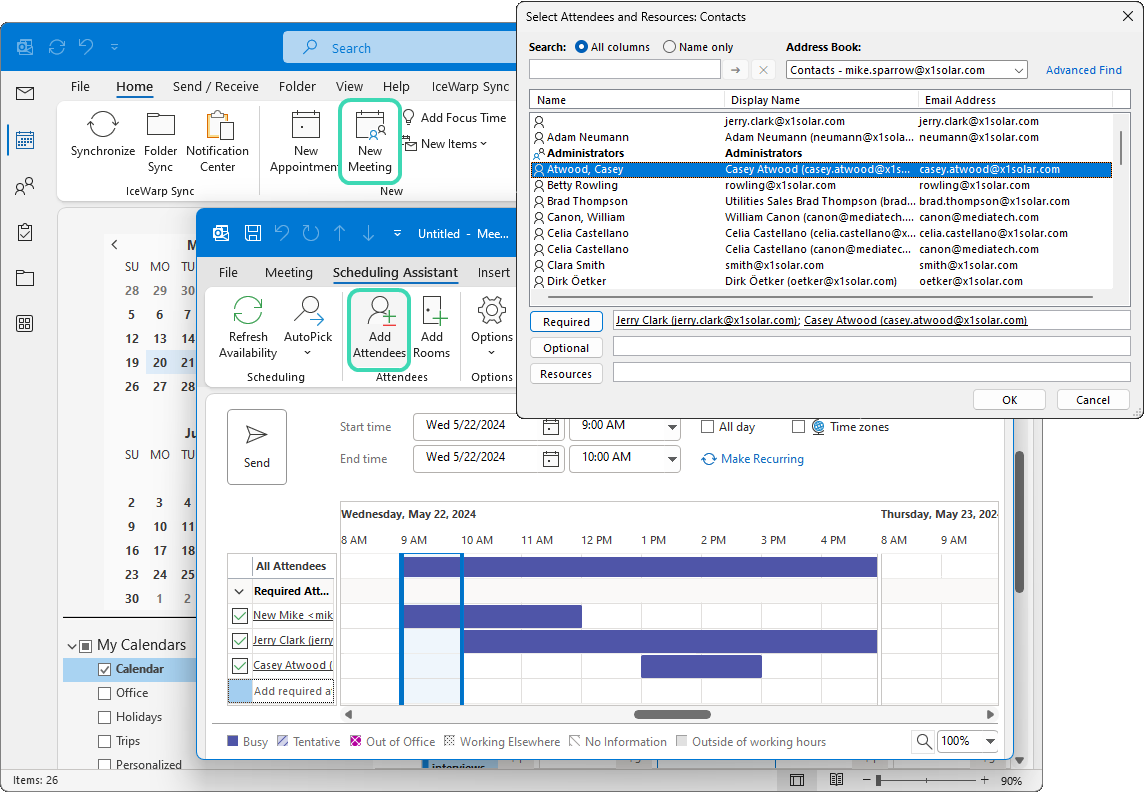Image resolution: width=1146 pixels, height=792 pixels.
Task: Cancel the Select Attendees dialog
Action: click(1093, 400)
